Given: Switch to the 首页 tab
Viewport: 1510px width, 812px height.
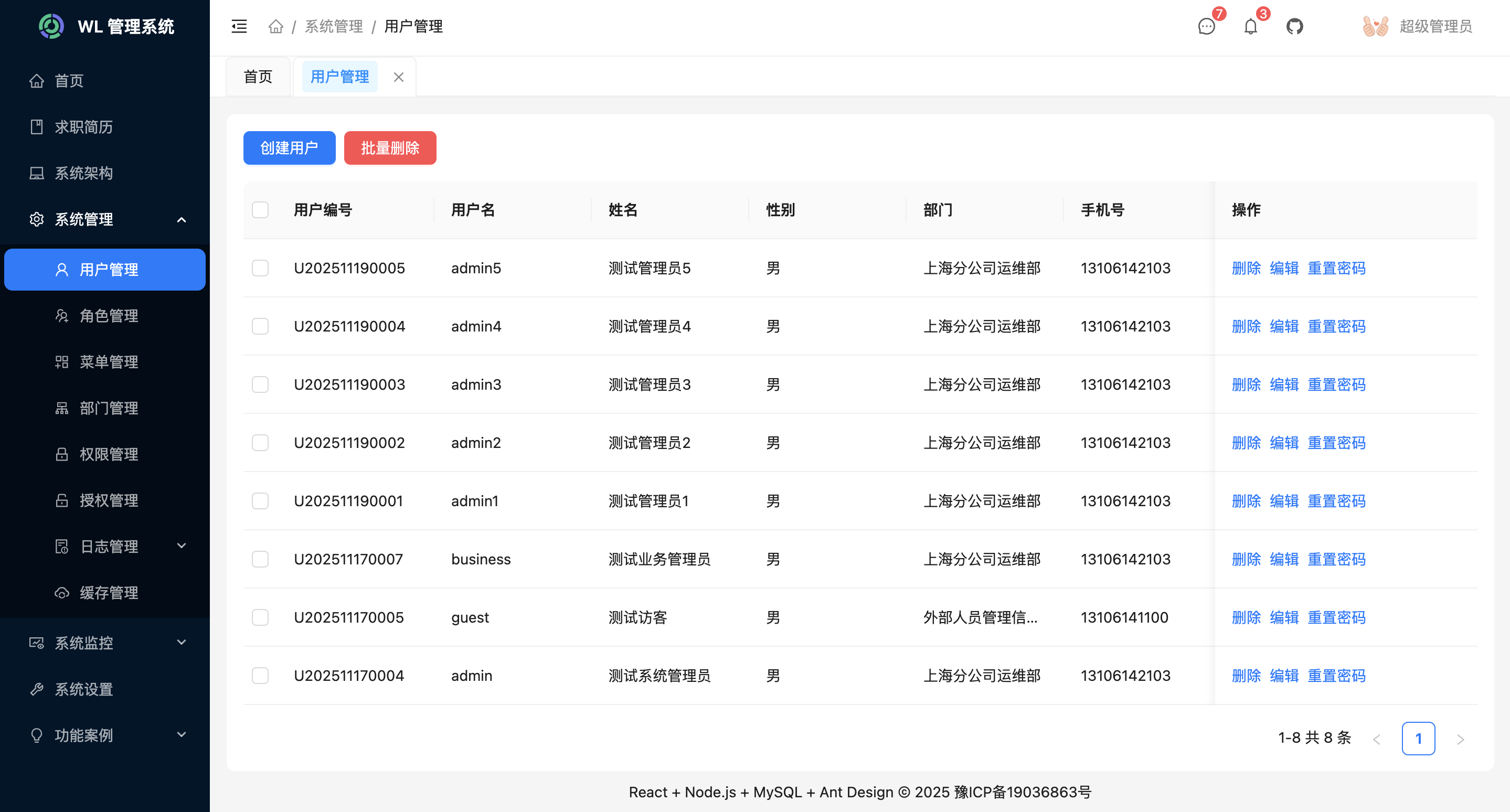Looking at the screenshot, I should pyautogui.click(x=258, y=77).
